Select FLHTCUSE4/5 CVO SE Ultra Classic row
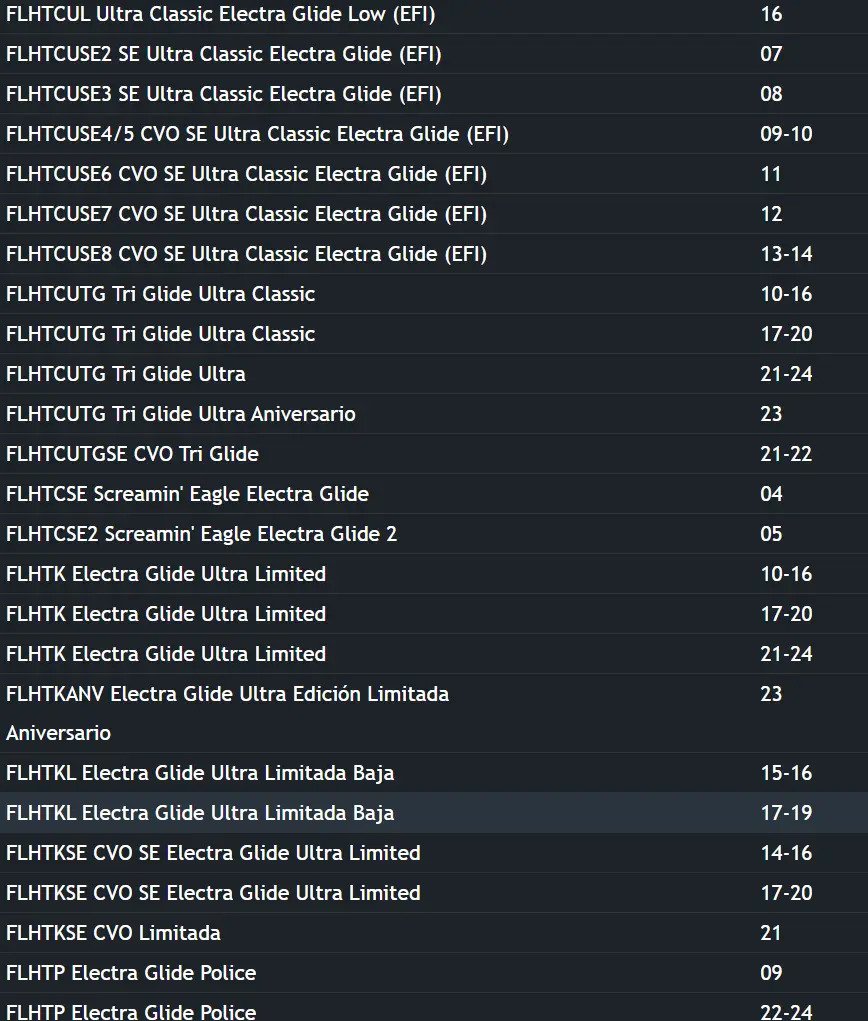 pos(434,133)
